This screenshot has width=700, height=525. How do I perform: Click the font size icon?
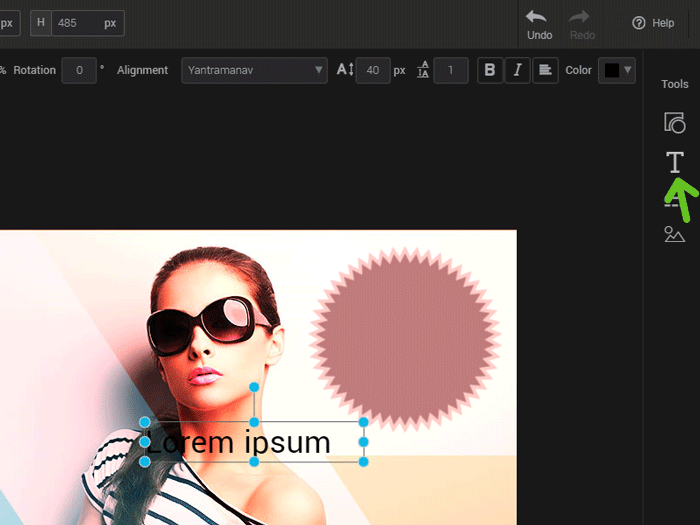point(345,70)
